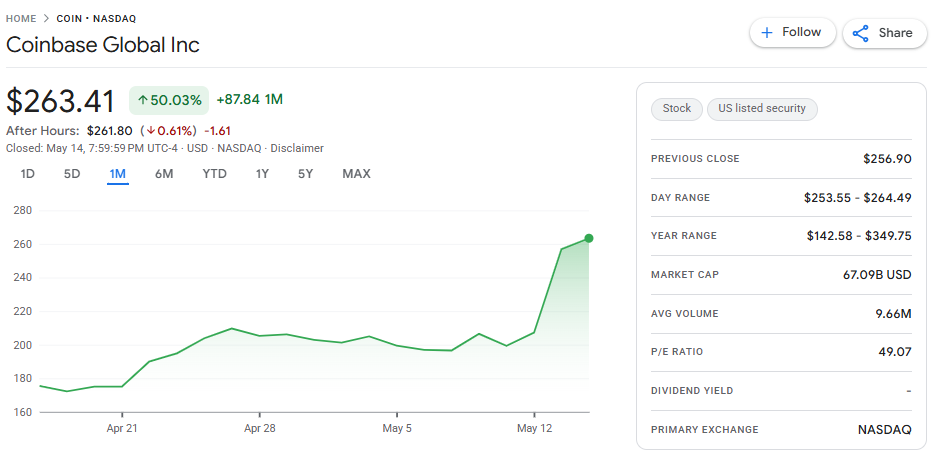This screenshot has width=942, height=453.
Task: Click the Apr 28 date on chart axis
Action: 260,430
